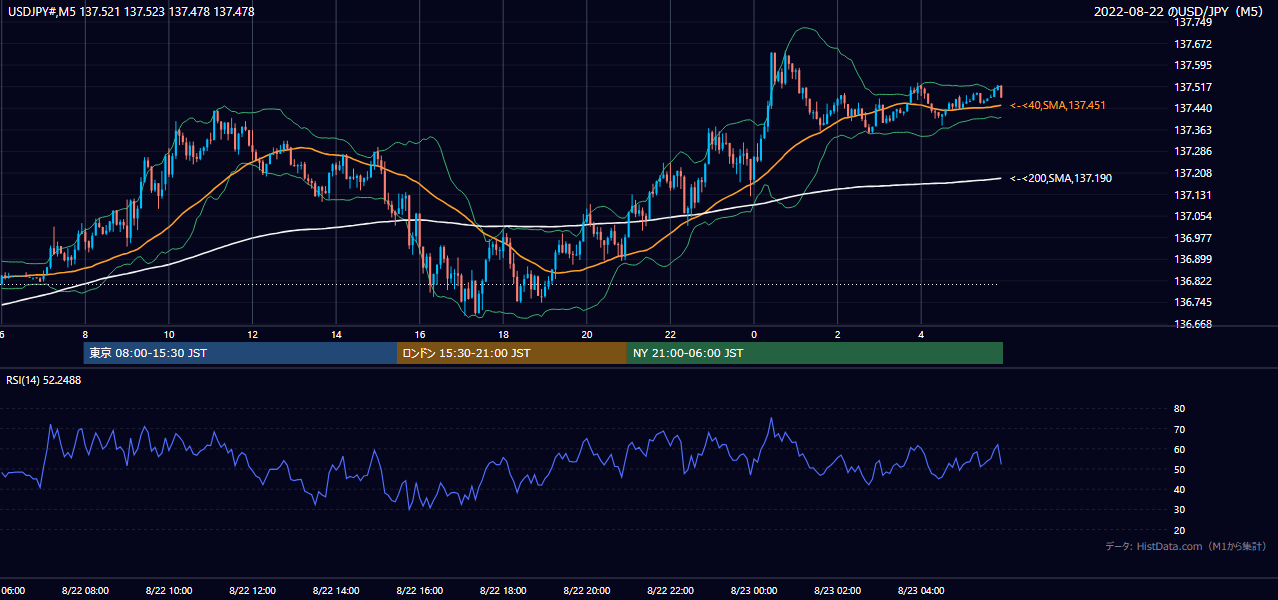Click price axis label 137.440
Screen dimensions: 1278x600
[1192, 108]
